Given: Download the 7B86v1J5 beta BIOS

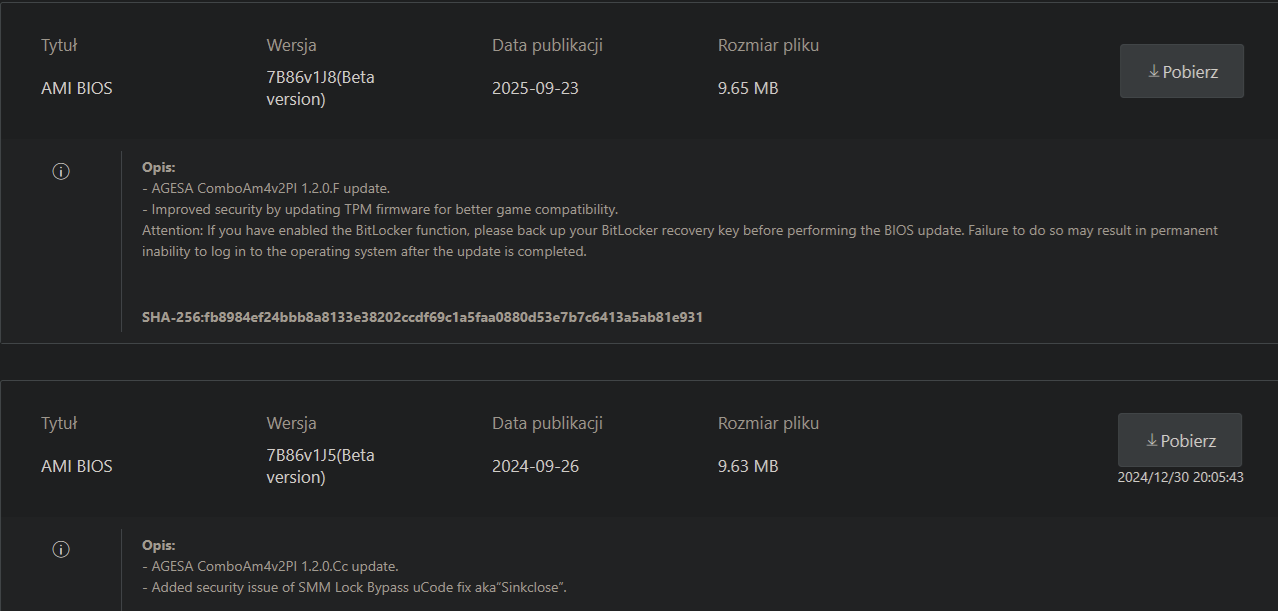Looking at the screenshot, I should pos(1180,440).
